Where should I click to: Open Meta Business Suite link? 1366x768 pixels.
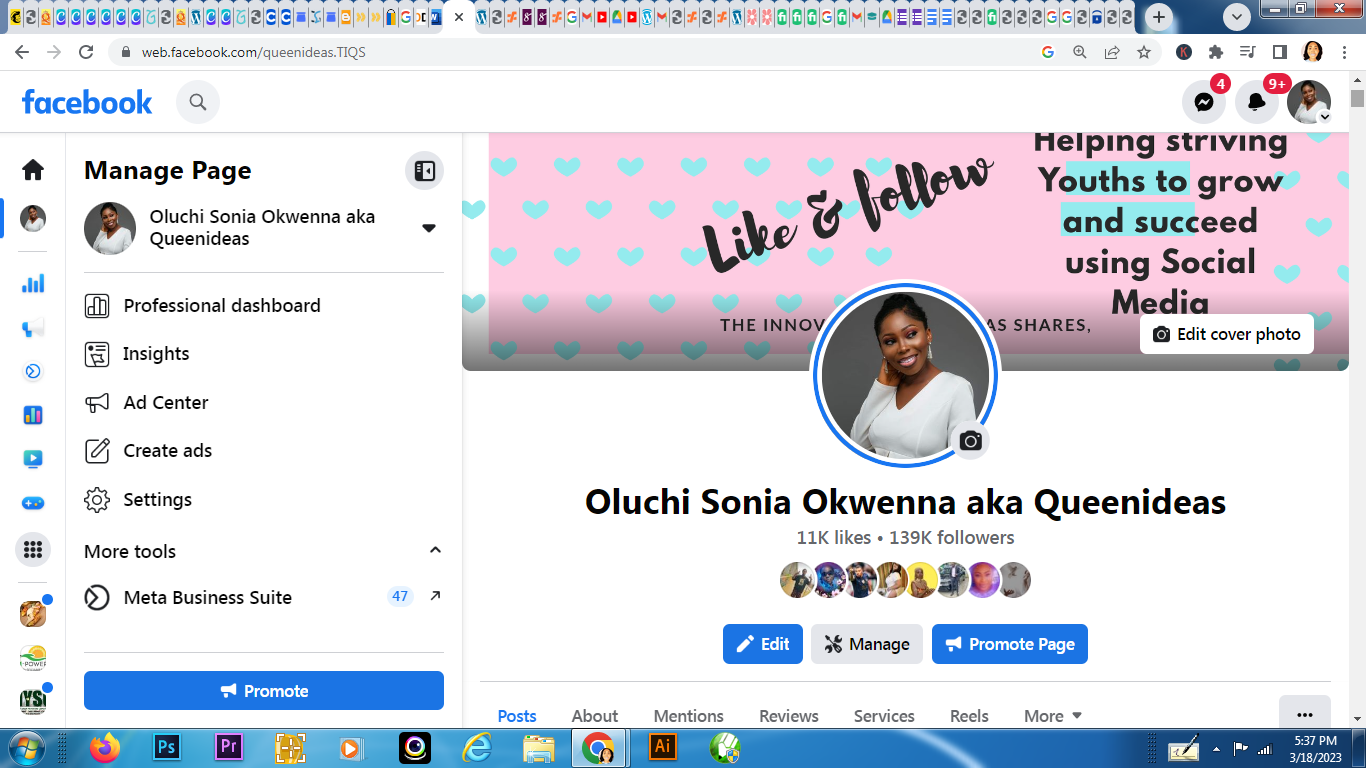tap(208, 598)
